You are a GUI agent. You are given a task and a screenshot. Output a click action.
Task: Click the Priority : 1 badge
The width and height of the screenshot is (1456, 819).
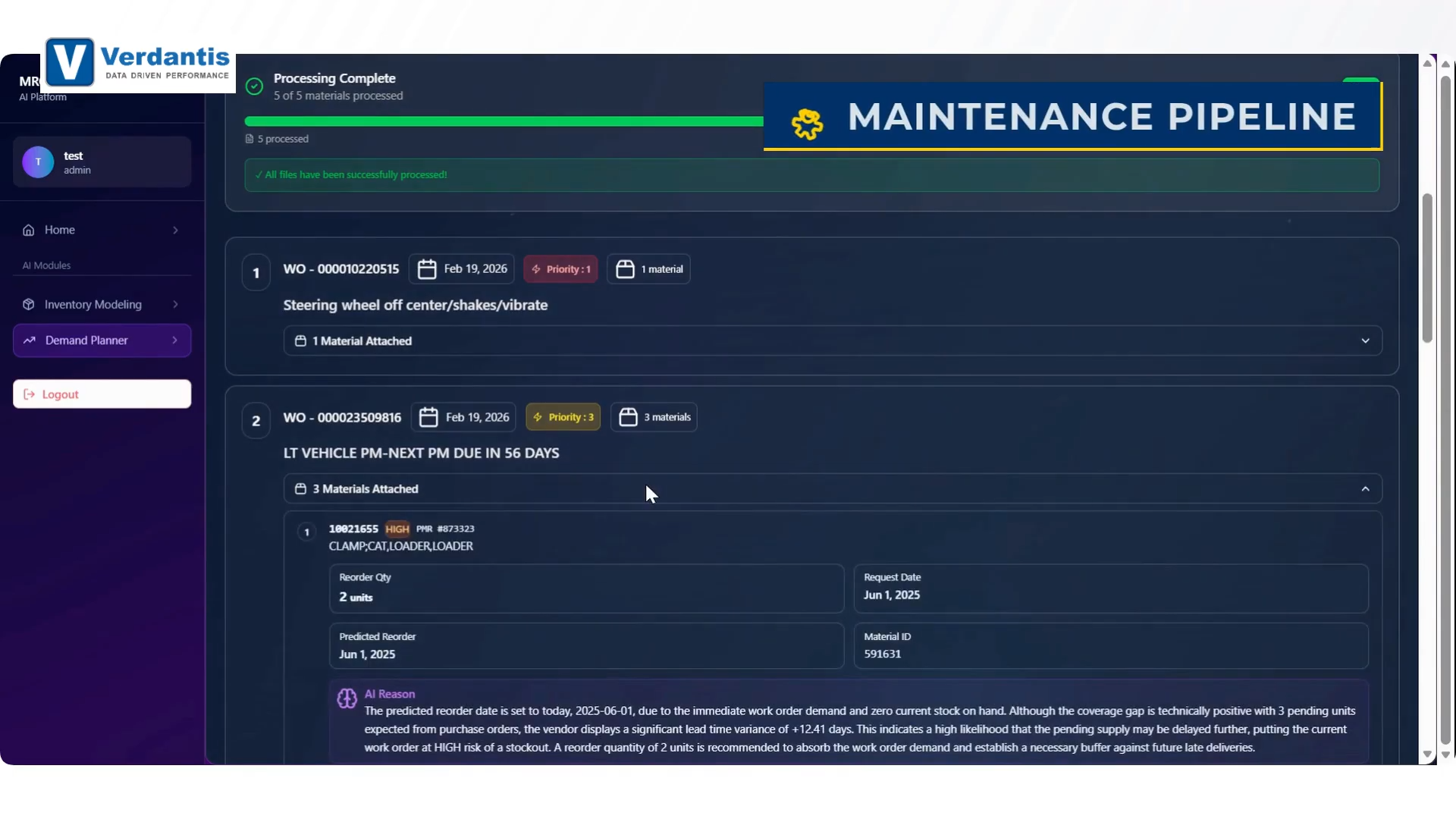560,269
